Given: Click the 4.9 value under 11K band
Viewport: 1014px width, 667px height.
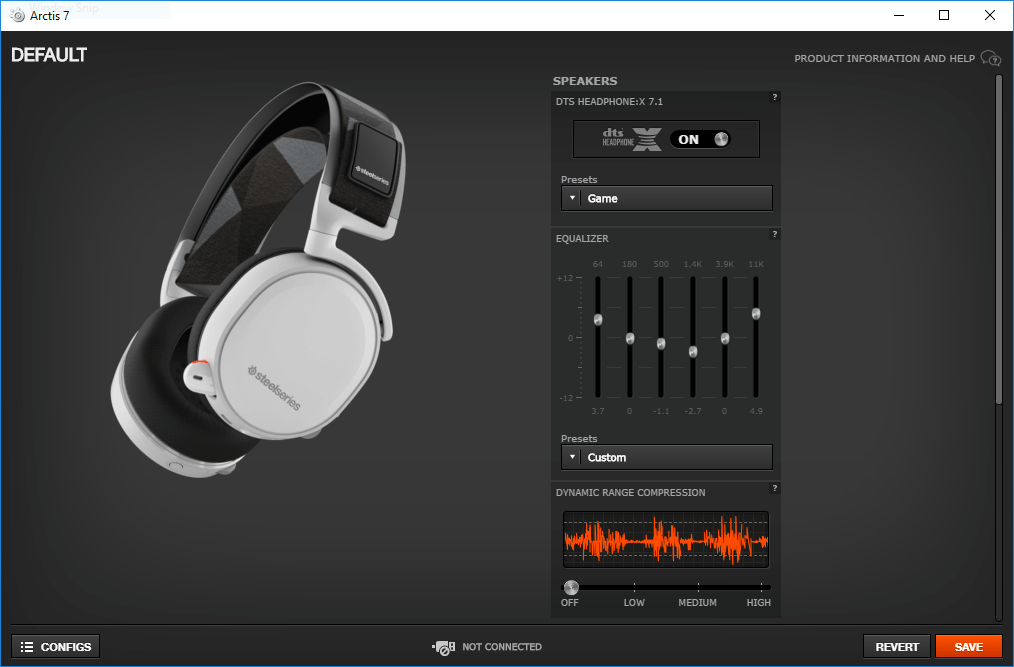Looking at the screenshot, I should click(756, 411).
